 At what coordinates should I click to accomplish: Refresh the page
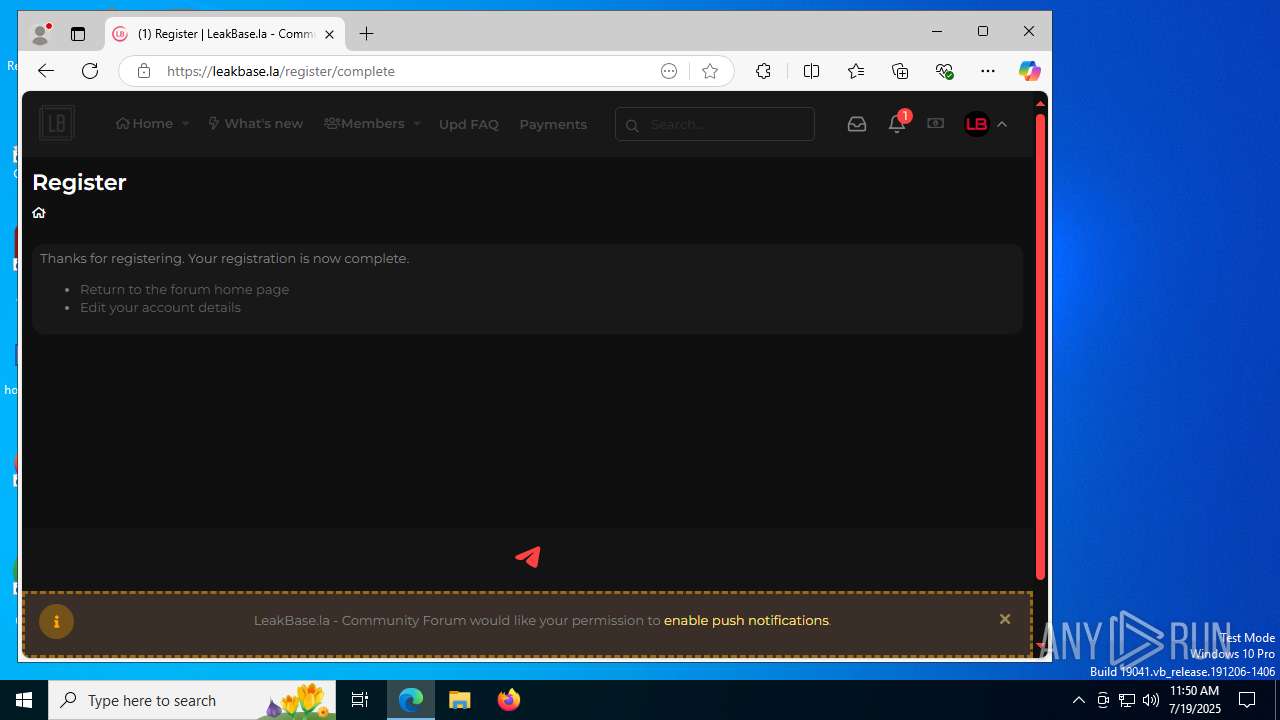click(x=90, y=71)
